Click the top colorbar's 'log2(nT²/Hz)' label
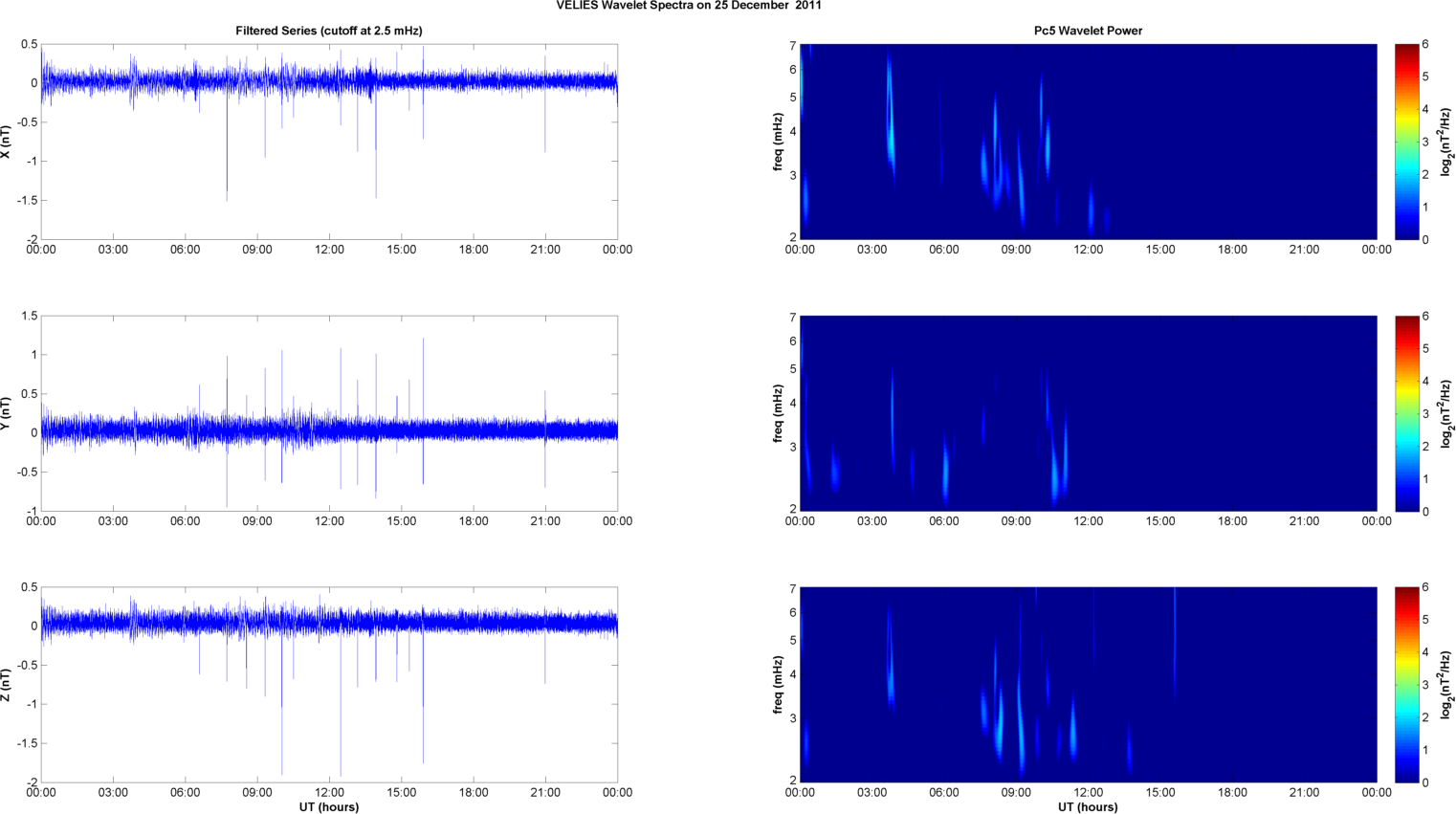This screenshot has width=1456, height=814. (1446, 142)
